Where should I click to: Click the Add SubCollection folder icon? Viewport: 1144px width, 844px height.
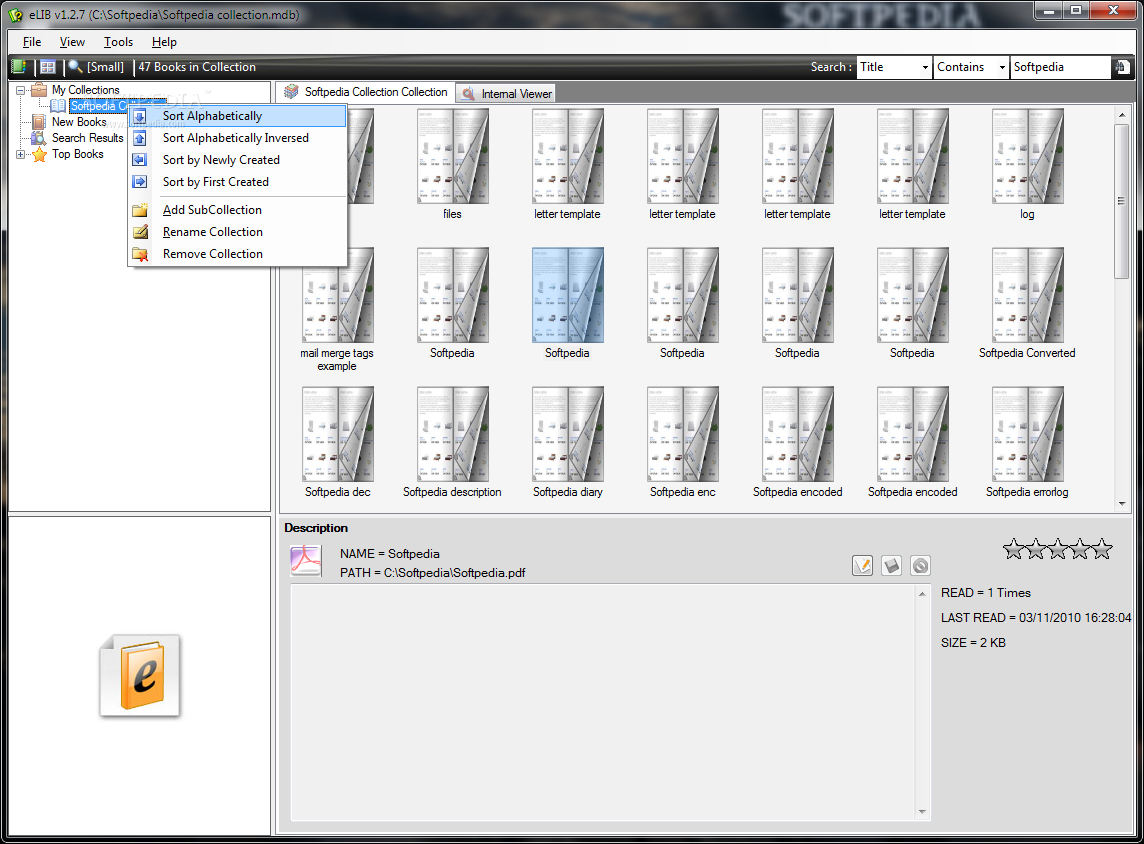pyautogui.click(x=140, y=210)
